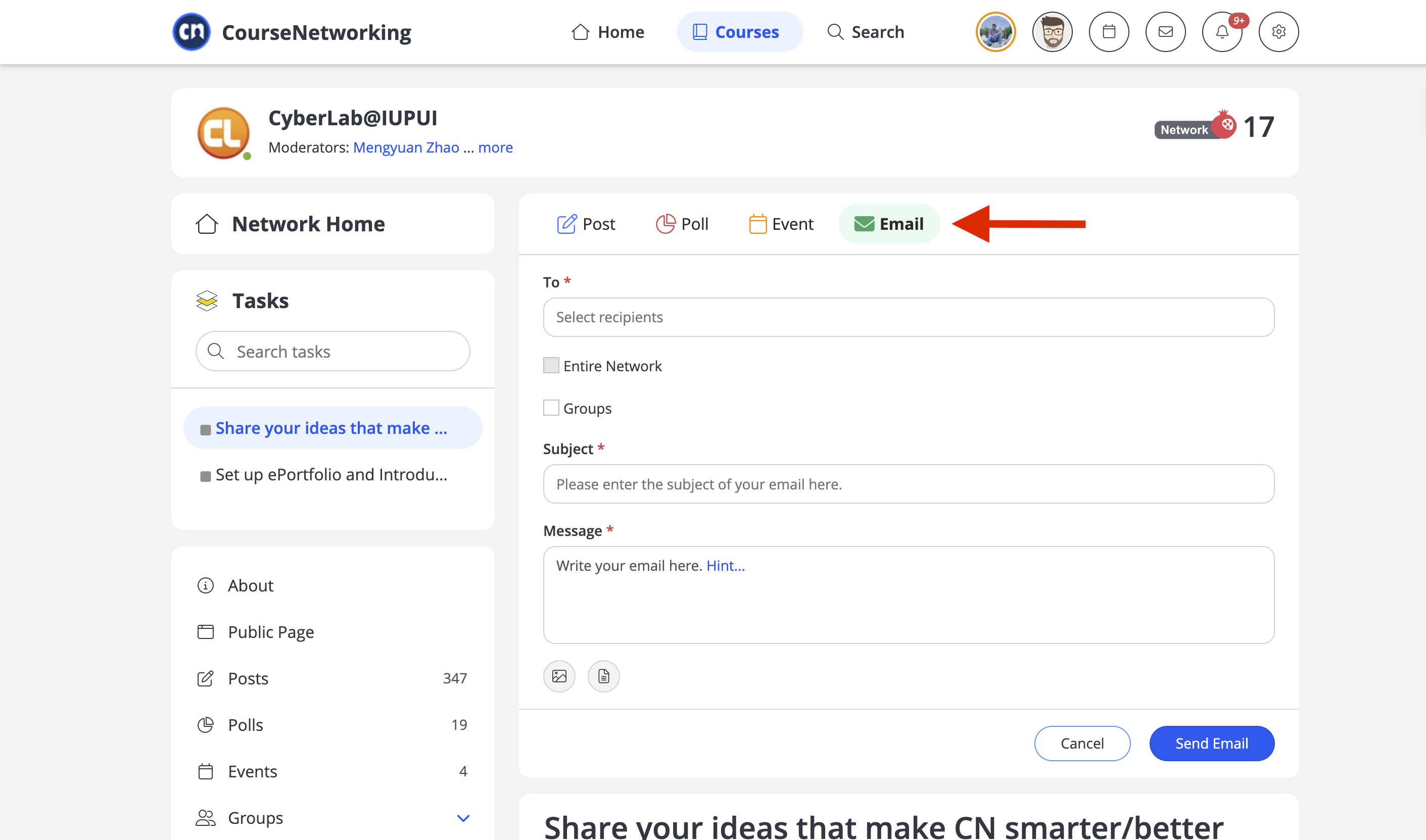Screen dimensions: 1426x840
Task: Open Search in the top bar
Action: click(x=866, y=32)
